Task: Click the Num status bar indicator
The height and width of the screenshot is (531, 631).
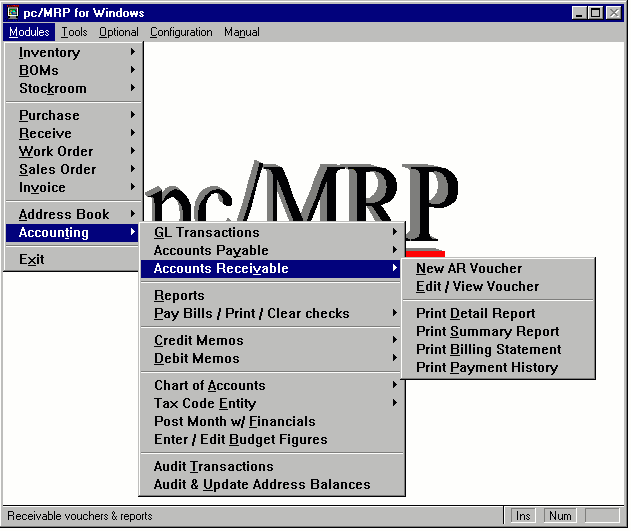Action: tap(560, 516)
